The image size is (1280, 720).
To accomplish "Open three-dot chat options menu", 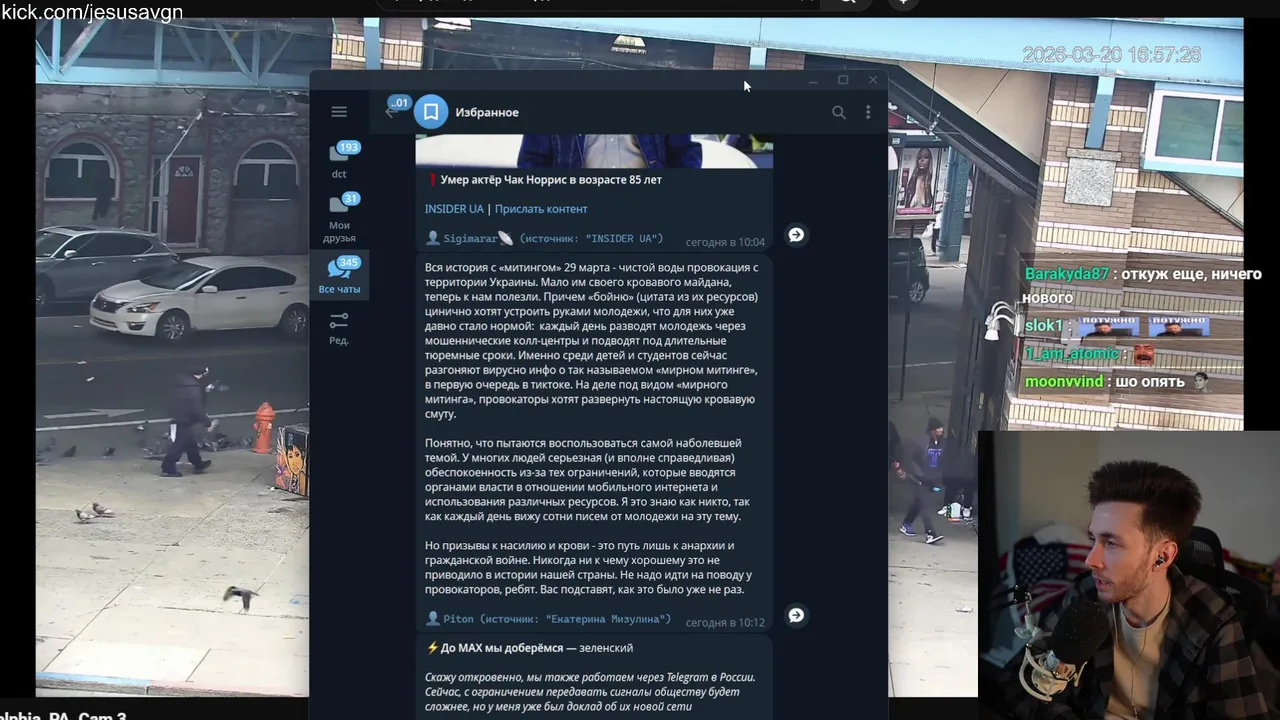I will pyautogui.click(x=868, y=112).
